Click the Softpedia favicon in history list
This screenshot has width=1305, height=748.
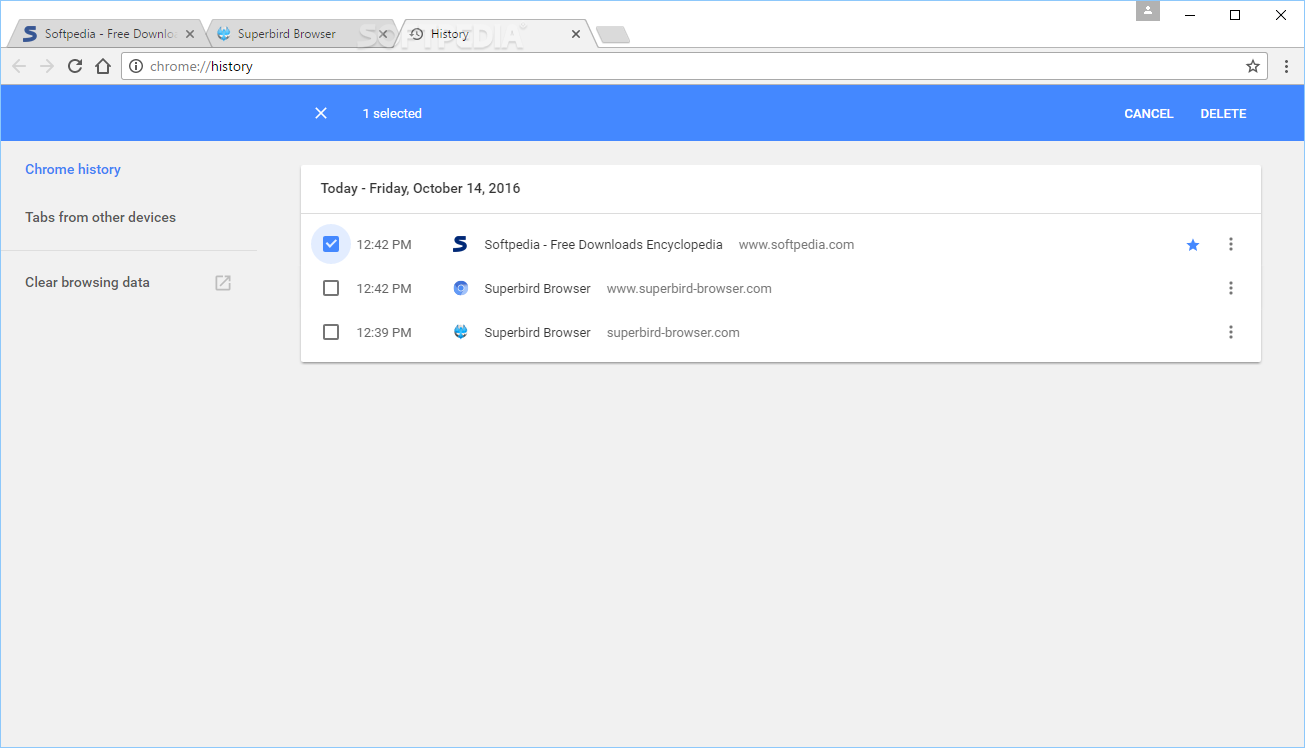point(460,244)
